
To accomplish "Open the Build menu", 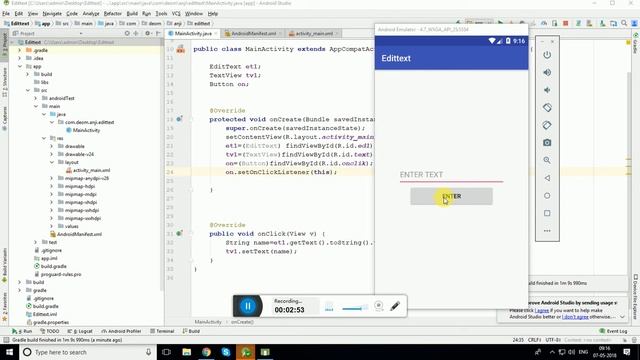I will 132,13.
